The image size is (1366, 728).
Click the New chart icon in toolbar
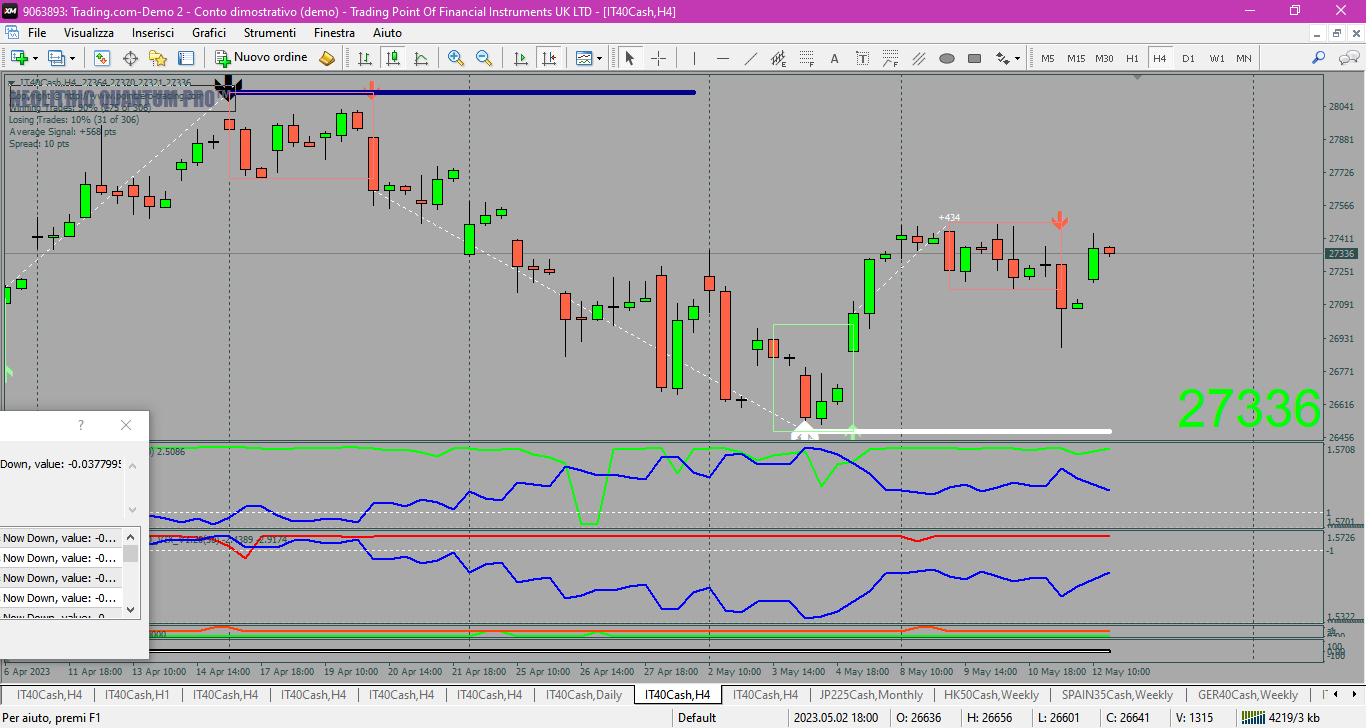(x=18, y=58)
